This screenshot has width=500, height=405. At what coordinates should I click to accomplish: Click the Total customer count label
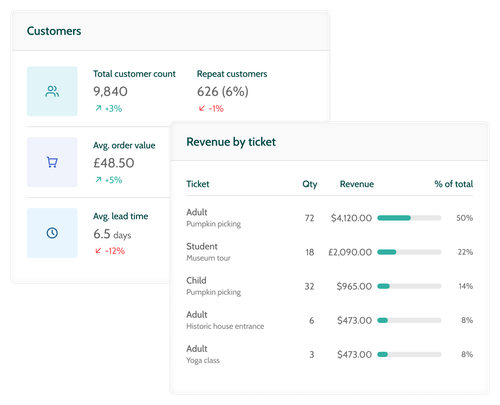click(134, 74)
